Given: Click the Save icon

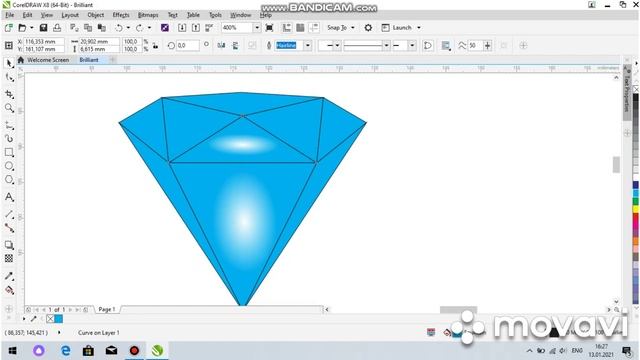Looking at the screenshot, I should click(x=43, y=28).
